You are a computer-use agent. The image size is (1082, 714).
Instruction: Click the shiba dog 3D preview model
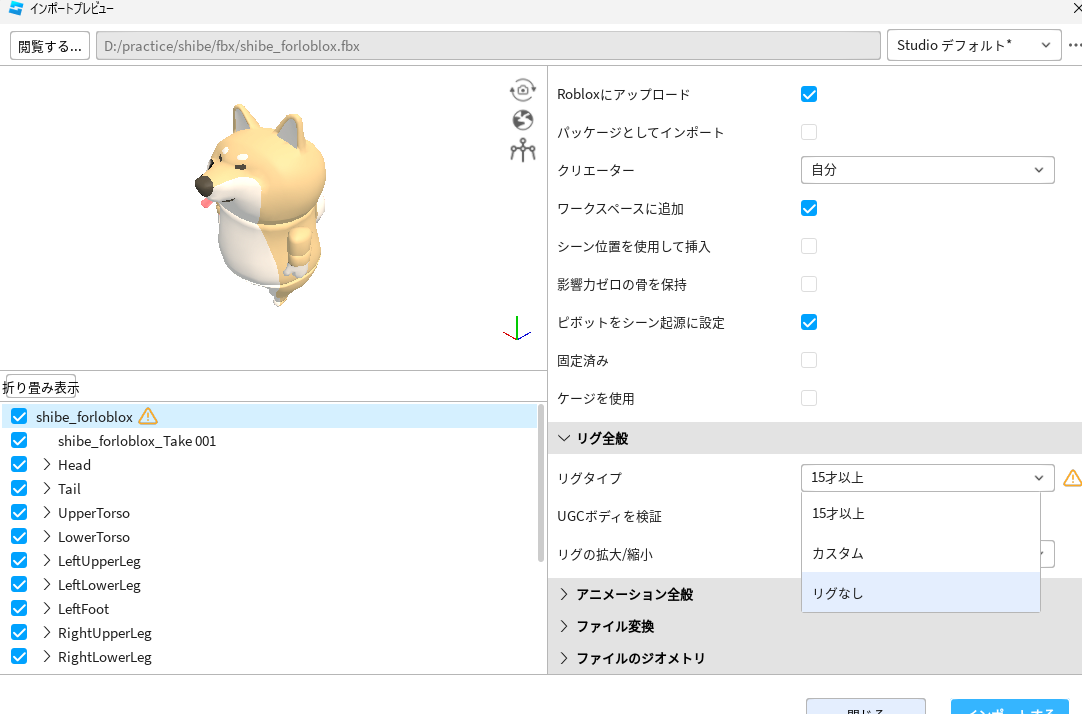click(261, 204)
